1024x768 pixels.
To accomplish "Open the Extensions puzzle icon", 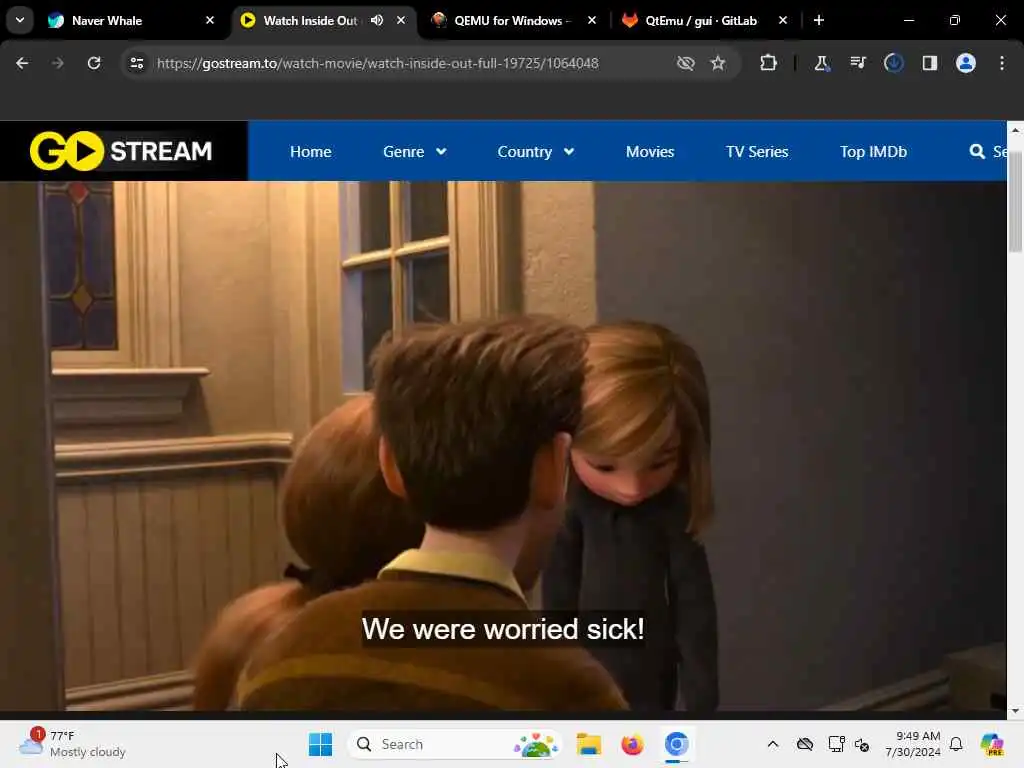I will tap(769, 63).
